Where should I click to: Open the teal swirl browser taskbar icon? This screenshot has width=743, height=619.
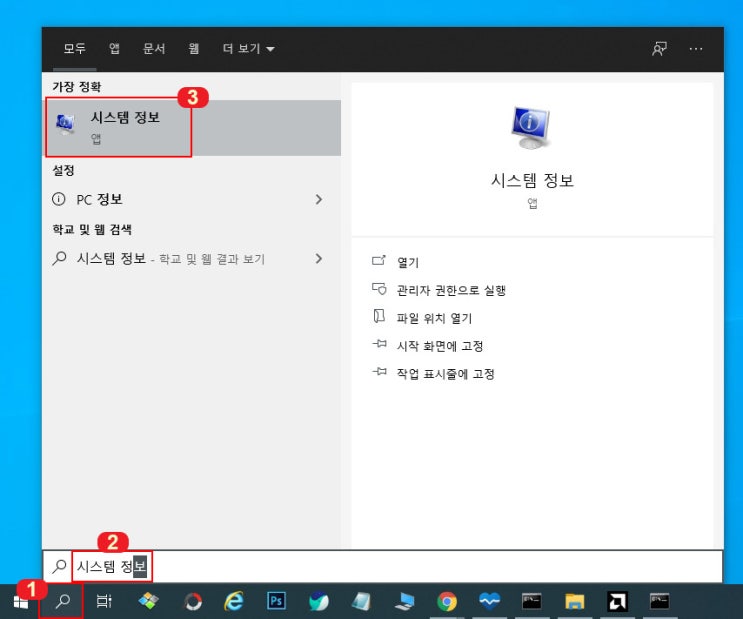point(319,601)
